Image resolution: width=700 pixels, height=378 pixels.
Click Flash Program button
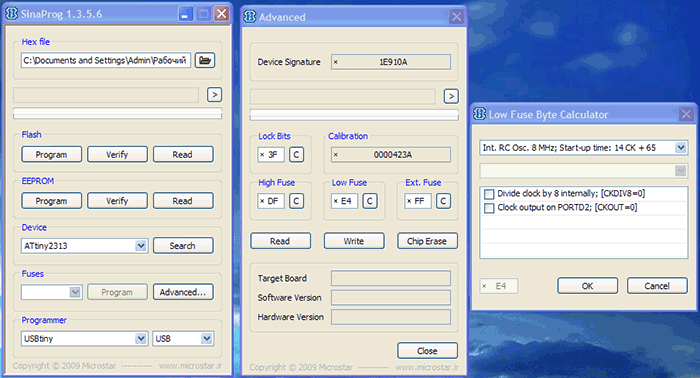[51, 154]
